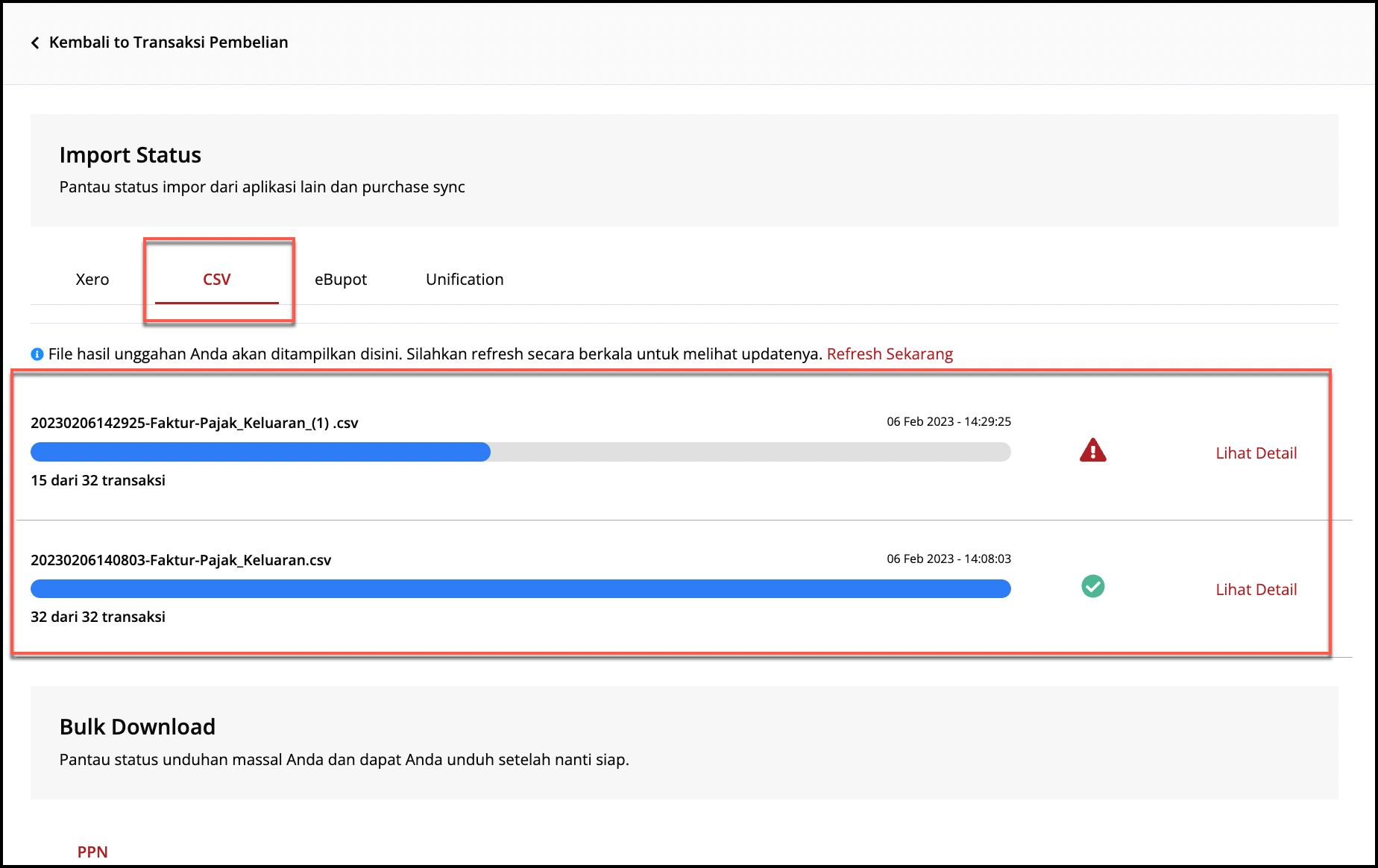Switch to the Xero tab

(x=92, y=280)
